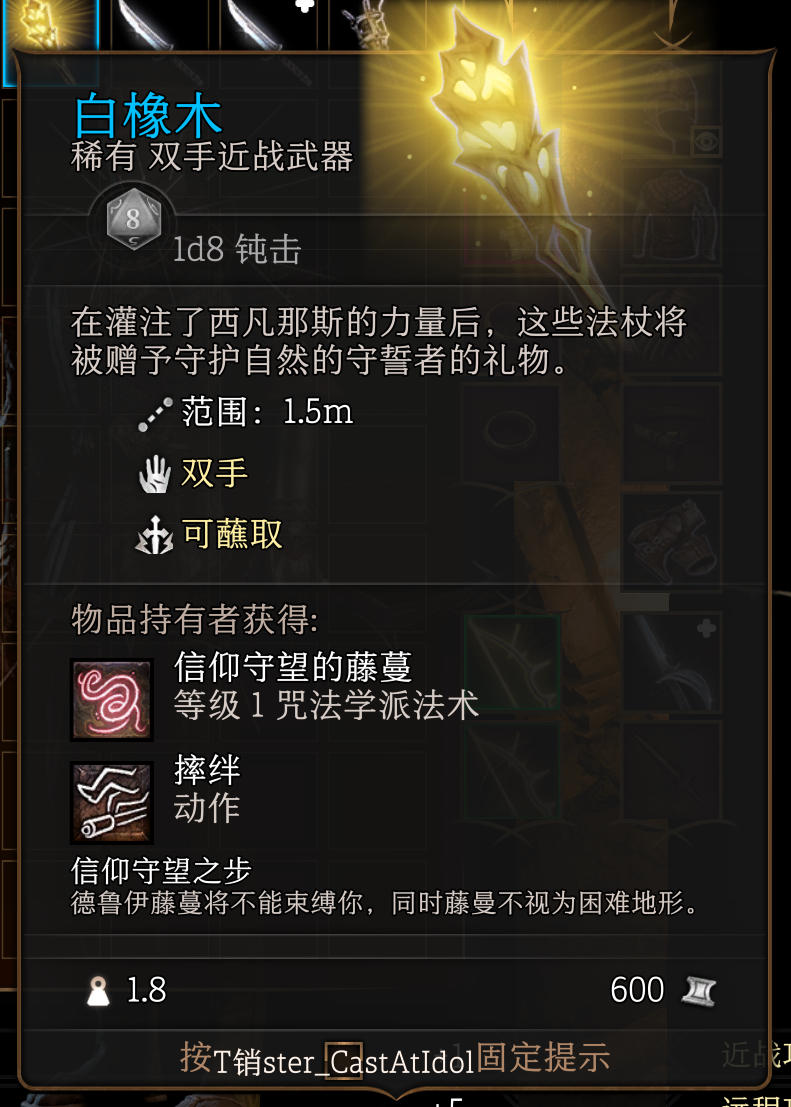This screenshot has height=1107, width=791.
Task: Click the 双手 property label
Action: coord(215,474)
